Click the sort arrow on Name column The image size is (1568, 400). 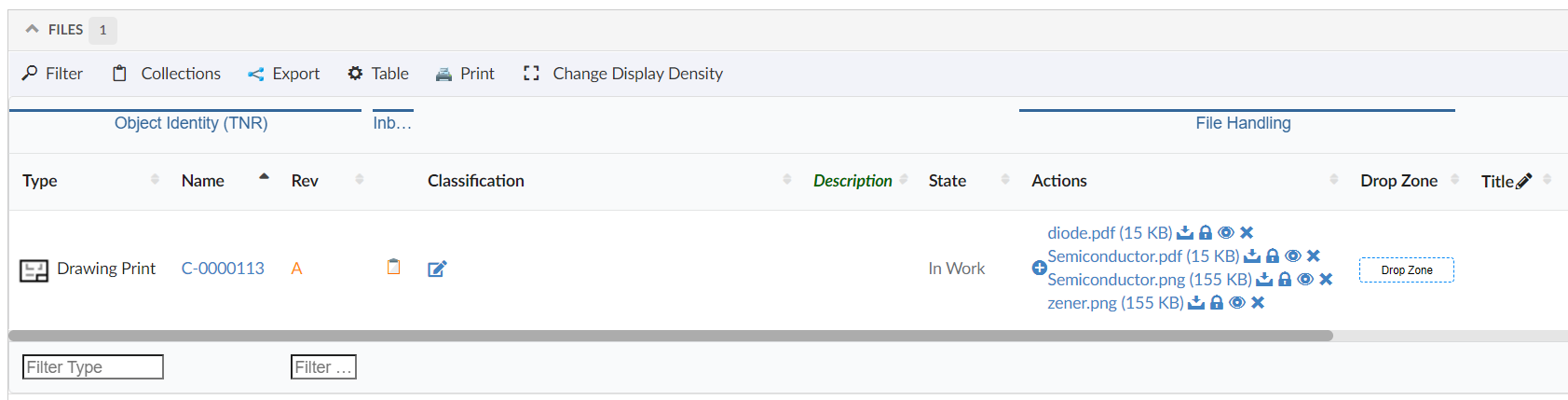(x=265, y=176)
